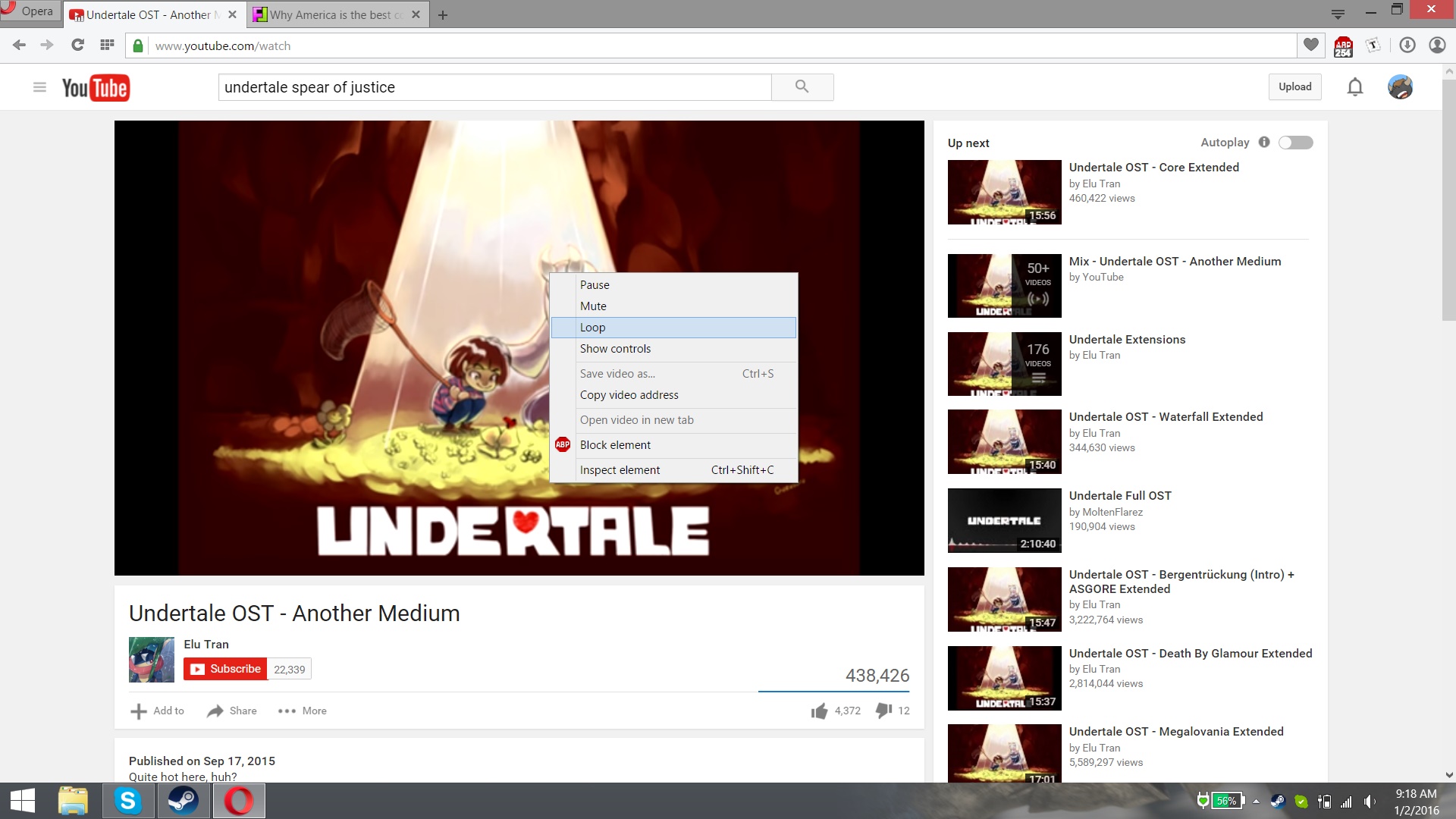Click the red Subscribe button
Screen dimensions: 1456x819
click(225, 669)
